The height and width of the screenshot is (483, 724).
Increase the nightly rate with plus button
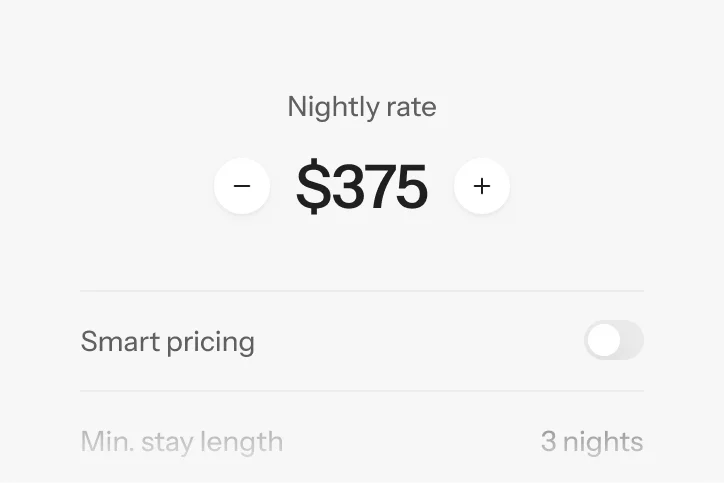(482, 186)
